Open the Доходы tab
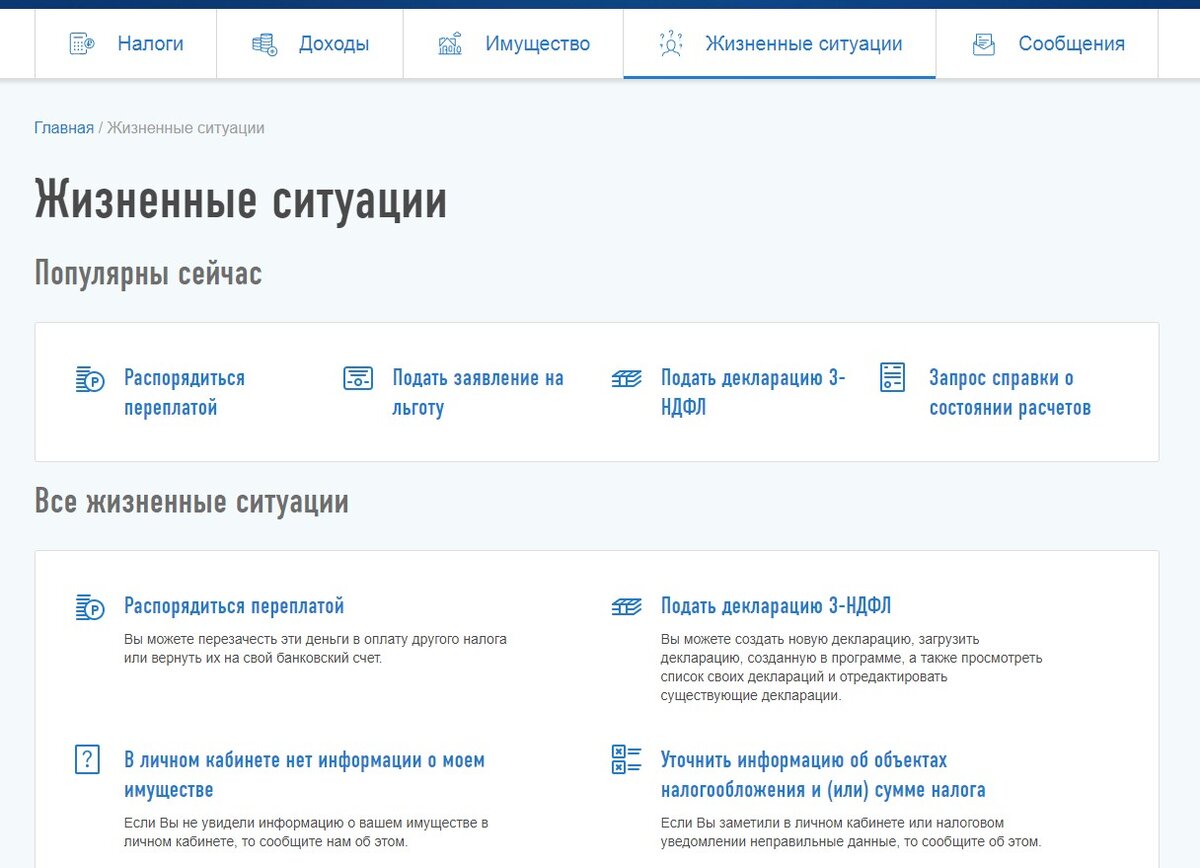The height and width of the screenshot is (868, 1200). [310, 44]
